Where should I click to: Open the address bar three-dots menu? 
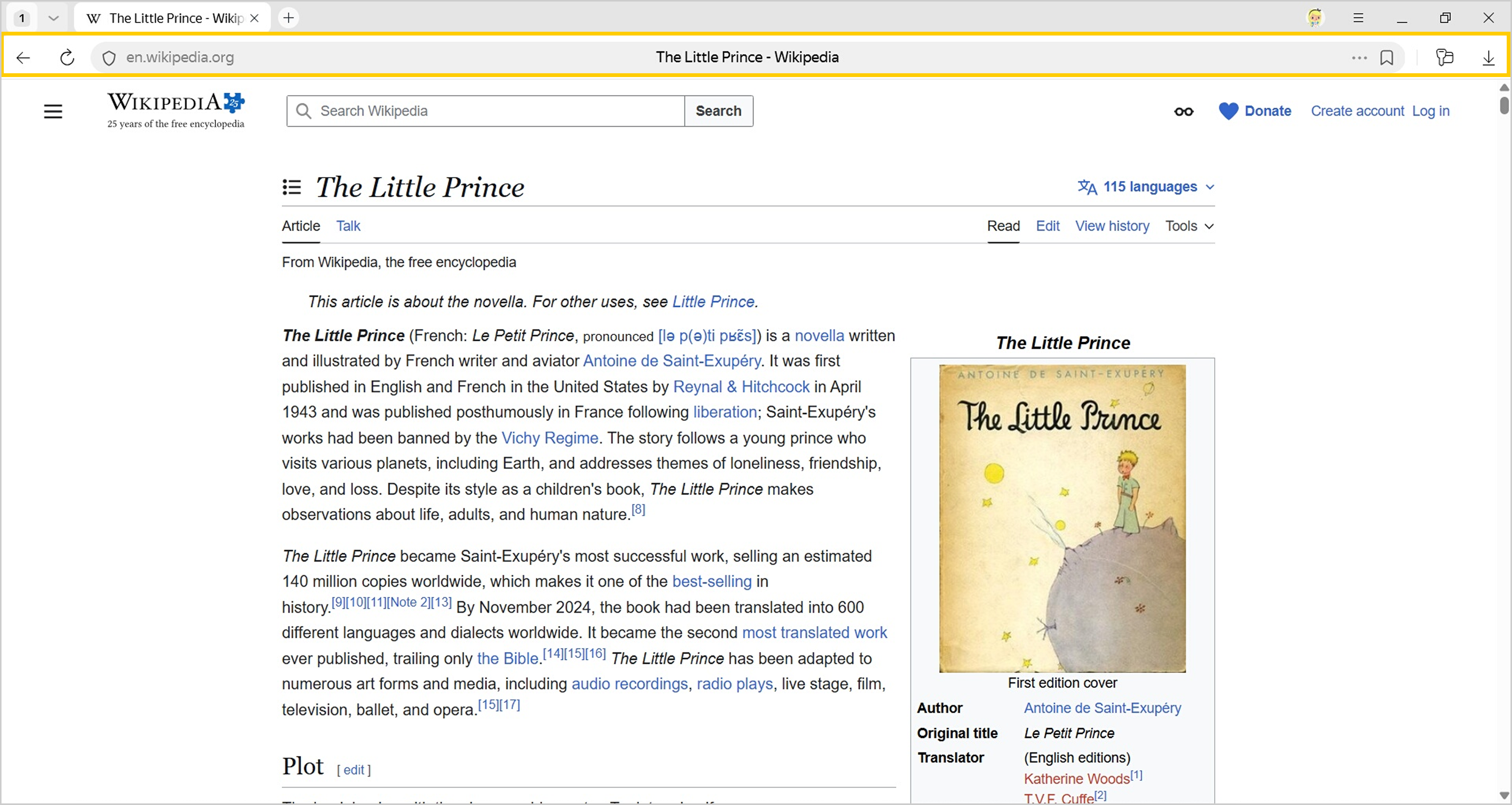[x=1359, y=57]
